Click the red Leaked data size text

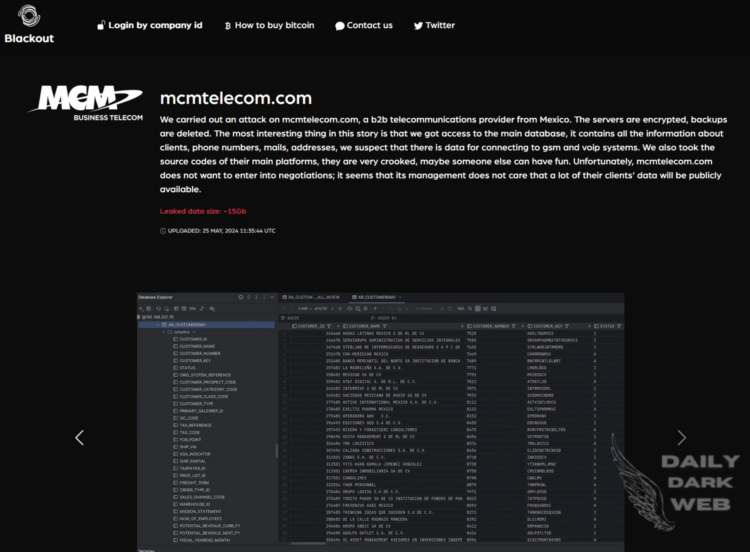(x=203, y=211)
